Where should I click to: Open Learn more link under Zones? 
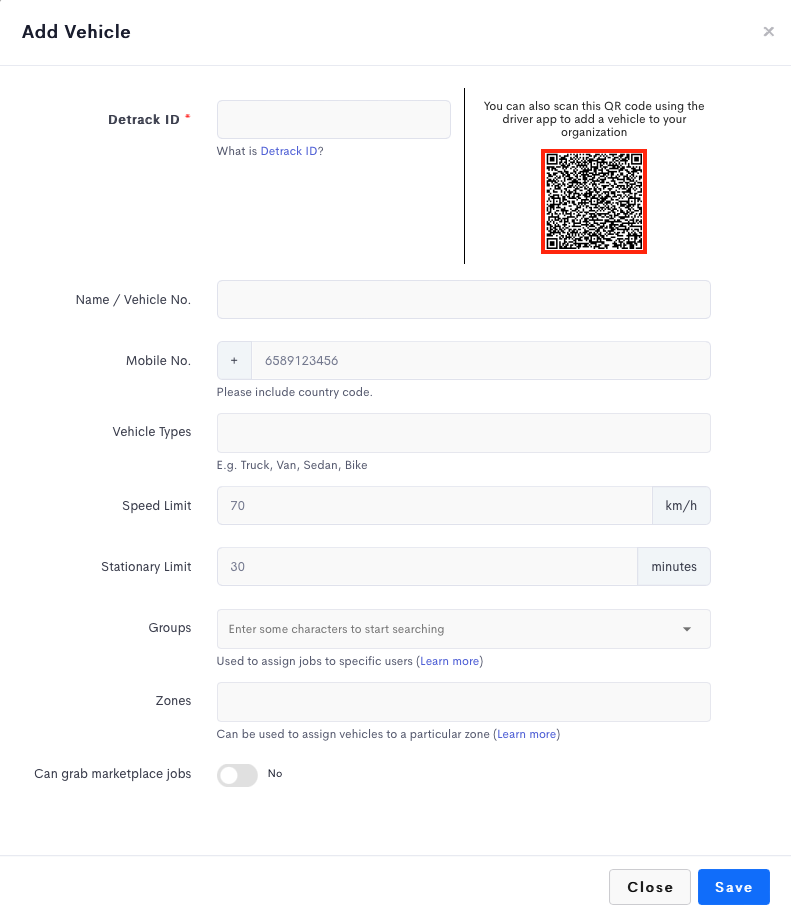pos(527,734)
